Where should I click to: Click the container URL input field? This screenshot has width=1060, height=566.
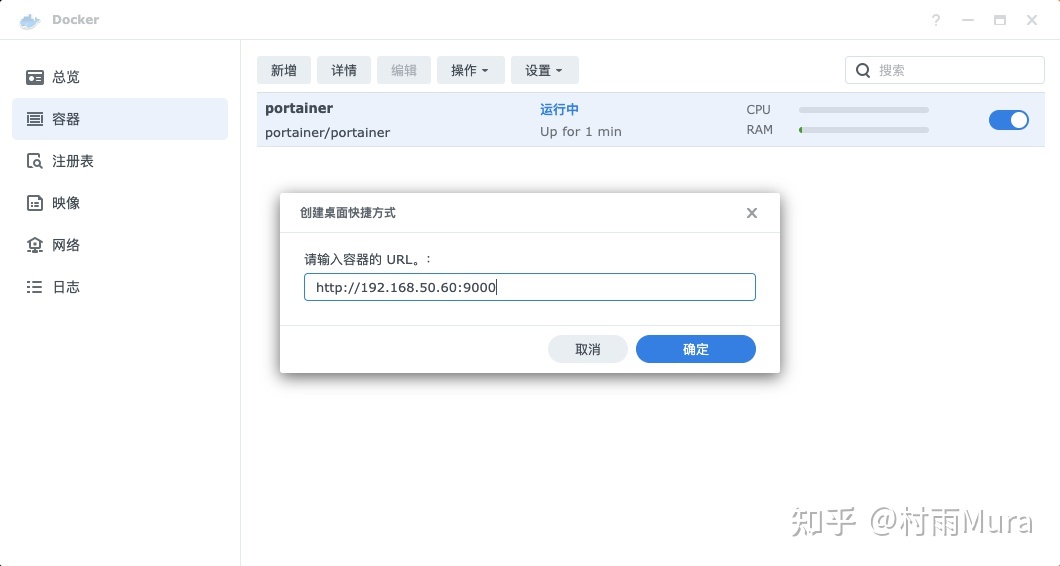click(529, 288)
